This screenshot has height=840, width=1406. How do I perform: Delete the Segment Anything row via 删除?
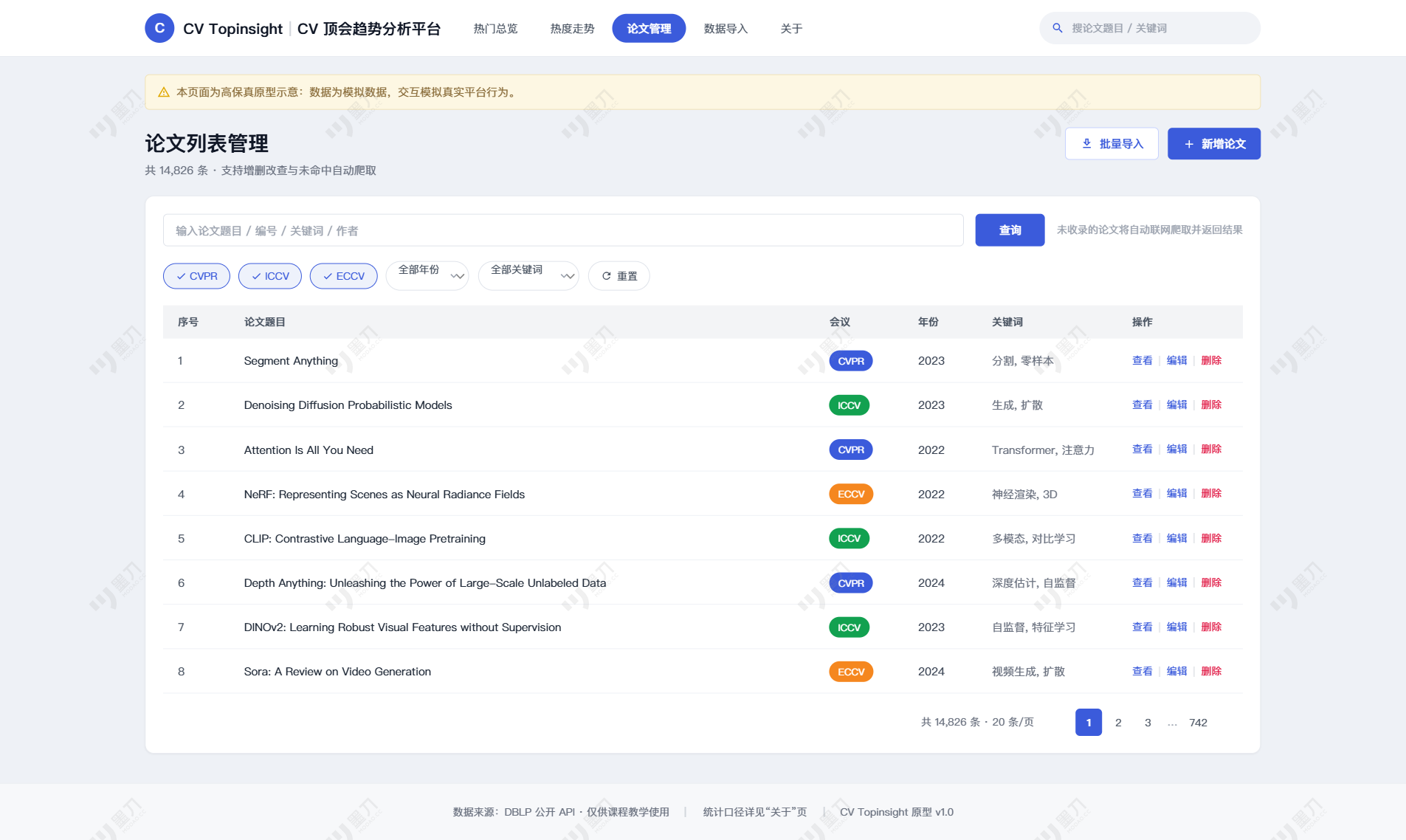(1211, 360)
